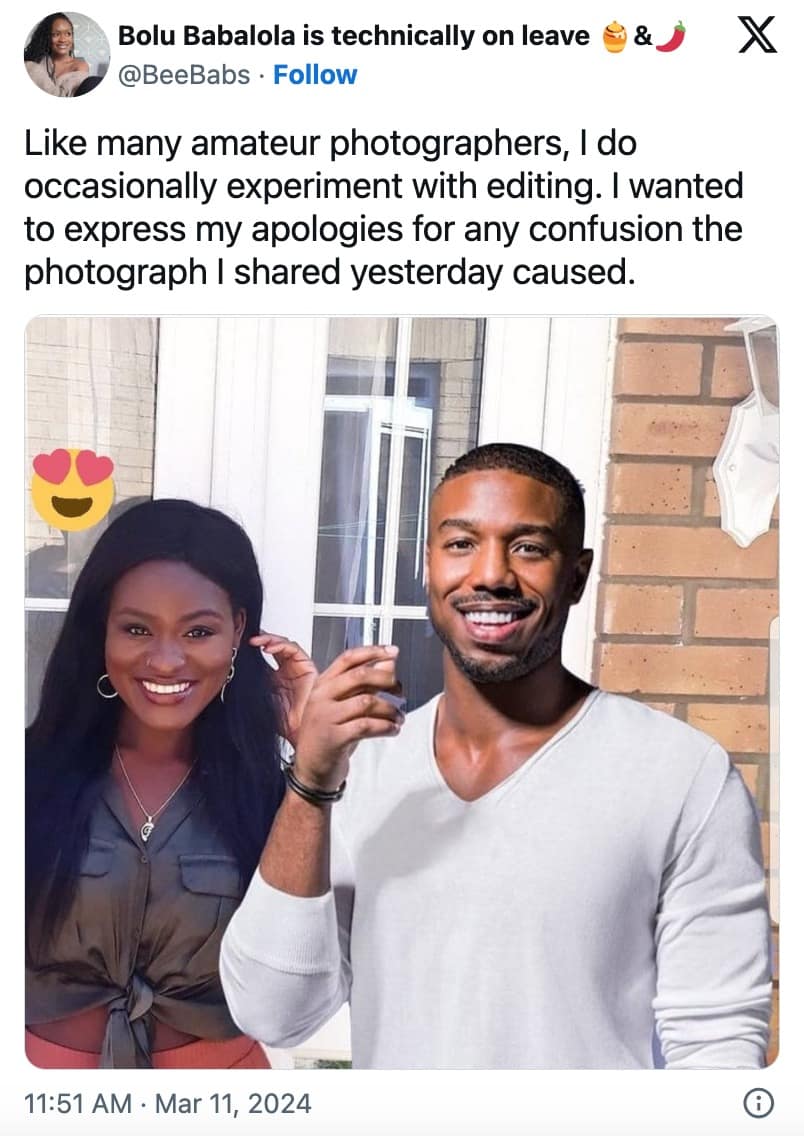Click the 11:51 AM timestamp

[x=78, y=1103]
